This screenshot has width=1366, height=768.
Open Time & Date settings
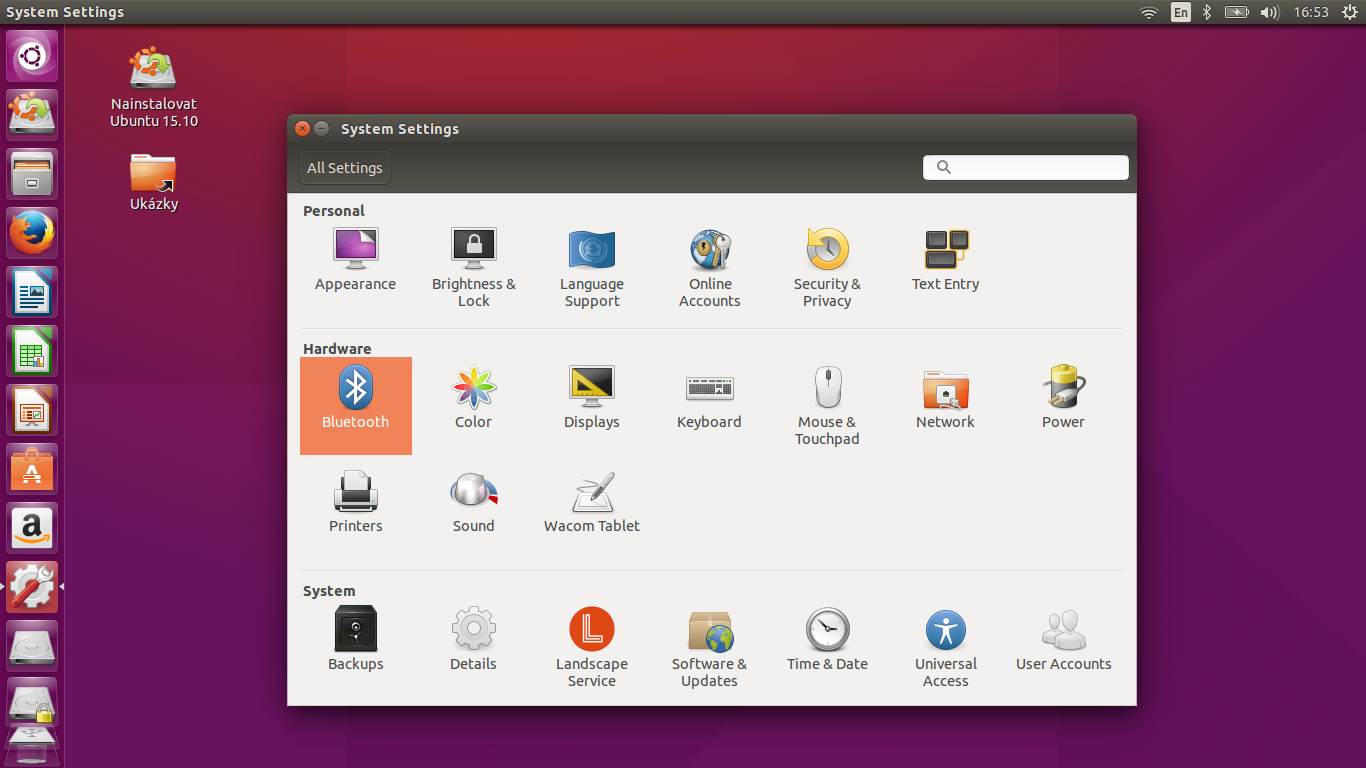(x=827, y=639)
